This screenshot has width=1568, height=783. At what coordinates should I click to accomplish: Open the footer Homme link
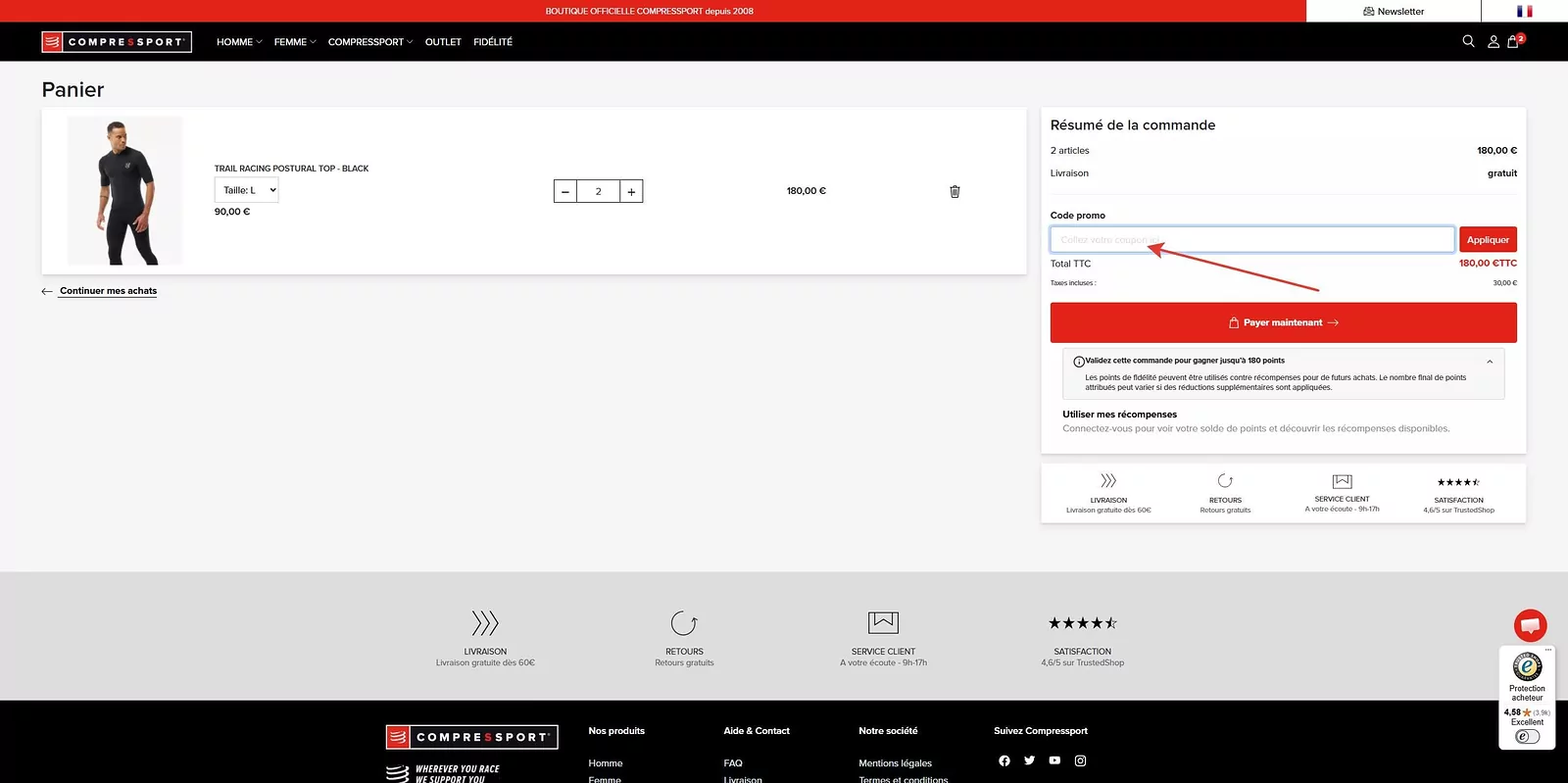click(606, 763)
